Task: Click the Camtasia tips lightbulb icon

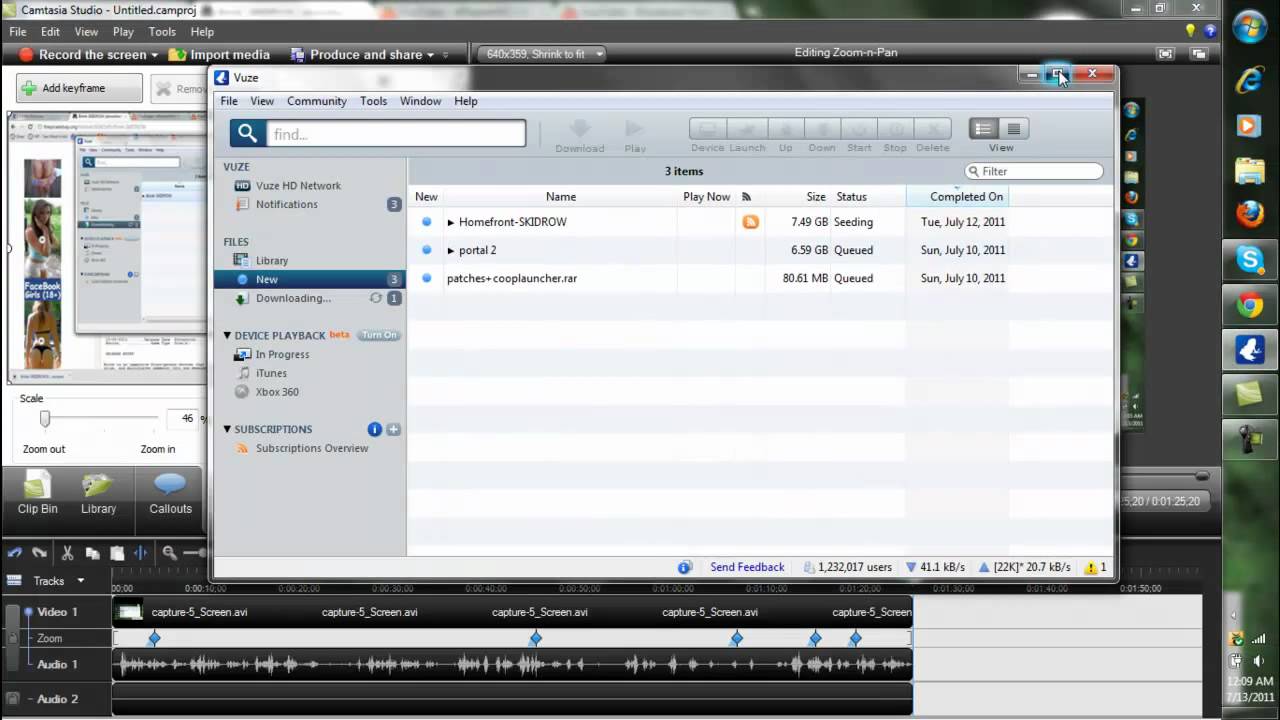Action: (x=1190, y=31)
